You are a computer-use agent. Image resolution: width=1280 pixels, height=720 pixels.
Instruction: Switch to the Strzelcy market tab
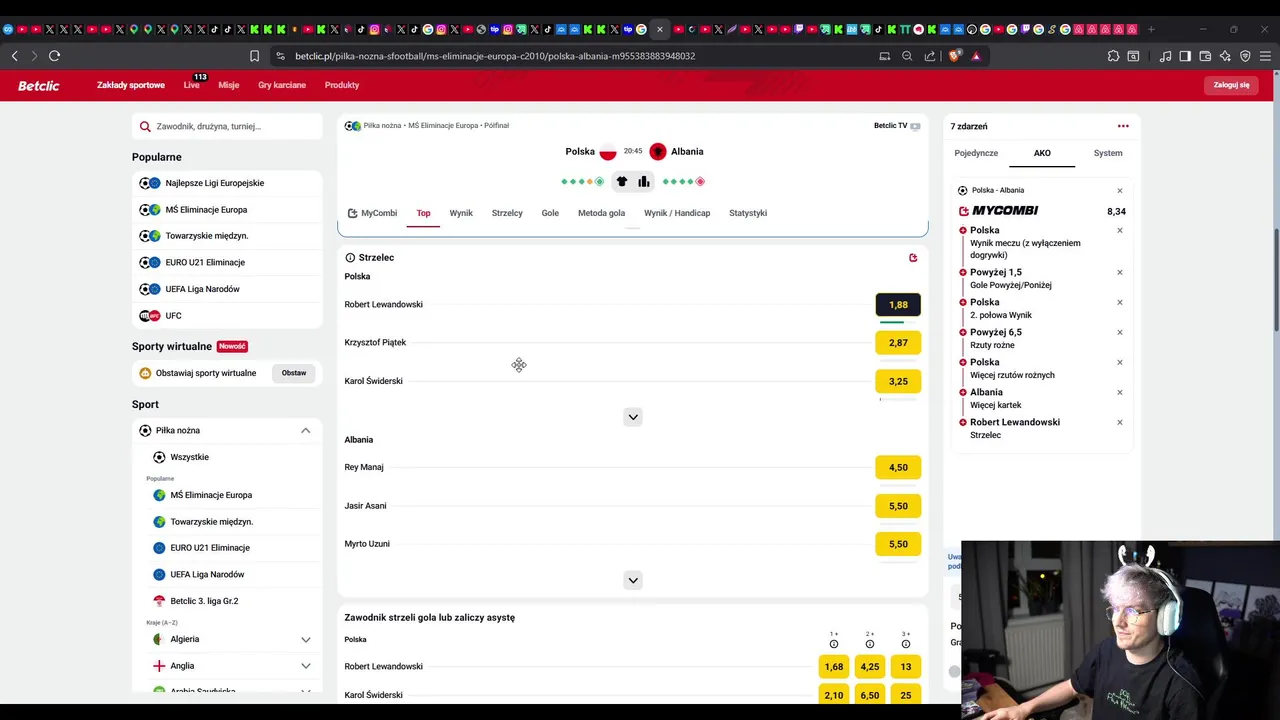click(507, 213)
